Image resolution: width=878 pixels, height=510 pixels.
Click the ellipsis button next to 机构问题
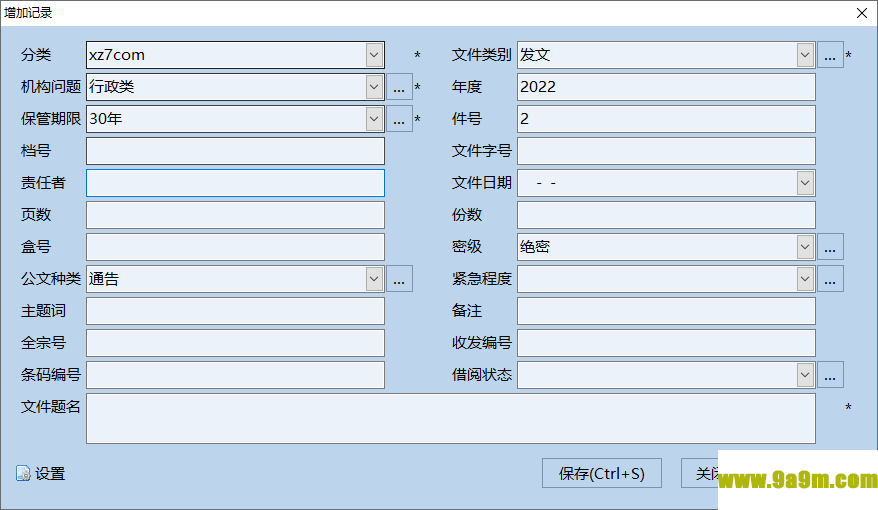click(399, 87)
